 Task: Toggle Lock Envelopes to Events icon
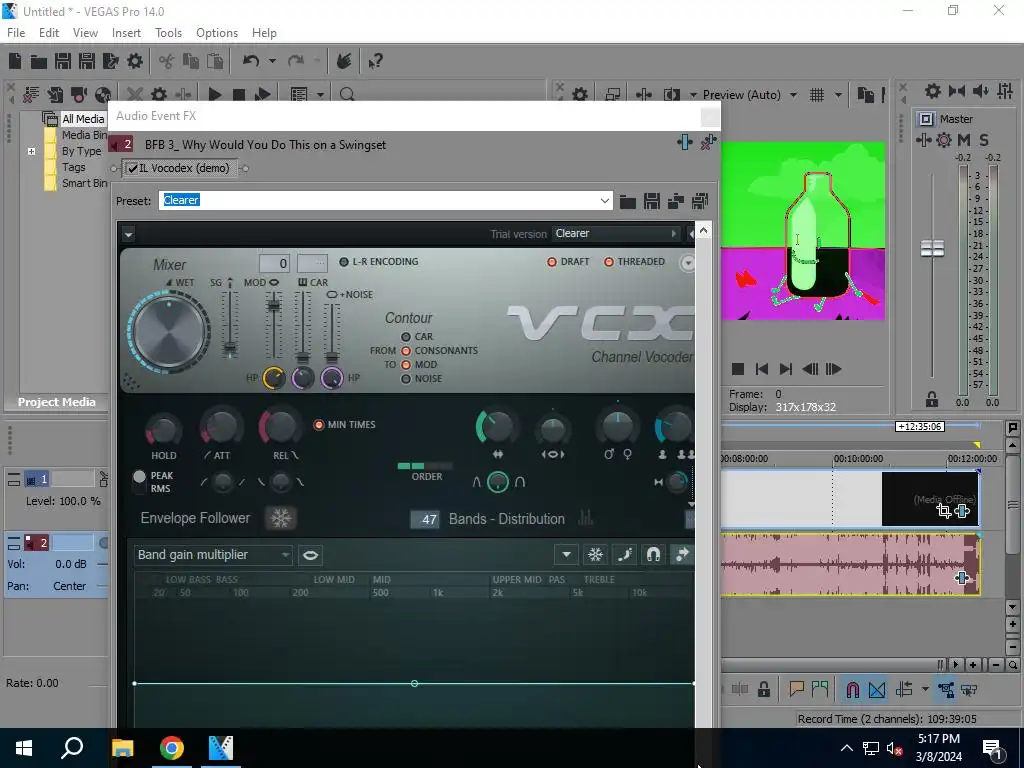coord(946,690)
